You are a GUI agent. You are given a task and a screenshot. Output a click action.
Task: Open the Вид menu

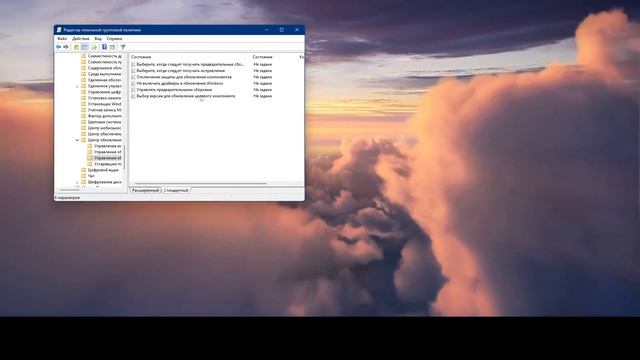tap(98, 39)
